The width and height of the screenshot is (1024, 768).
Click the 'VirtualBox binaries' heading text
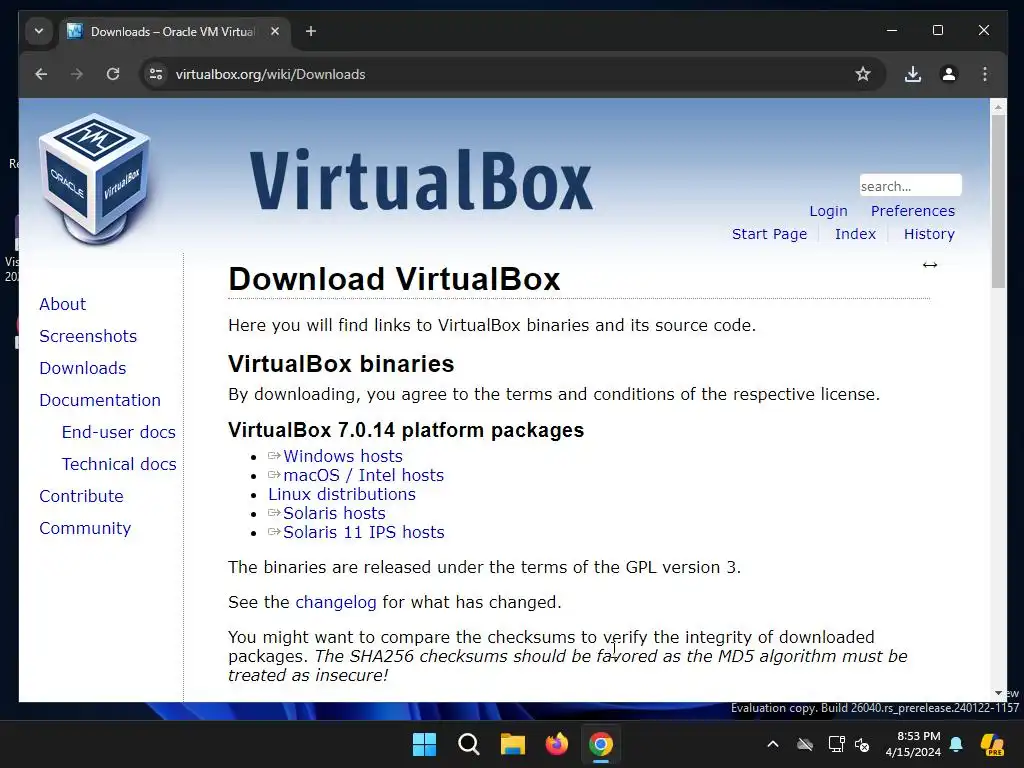(x=341, y=364)
